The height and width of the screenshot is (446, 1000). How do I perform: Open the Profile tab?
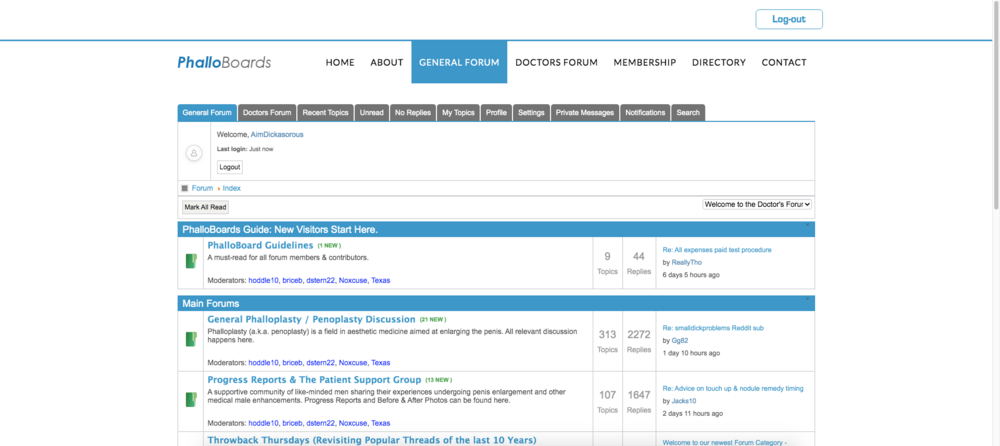(496, 112)
